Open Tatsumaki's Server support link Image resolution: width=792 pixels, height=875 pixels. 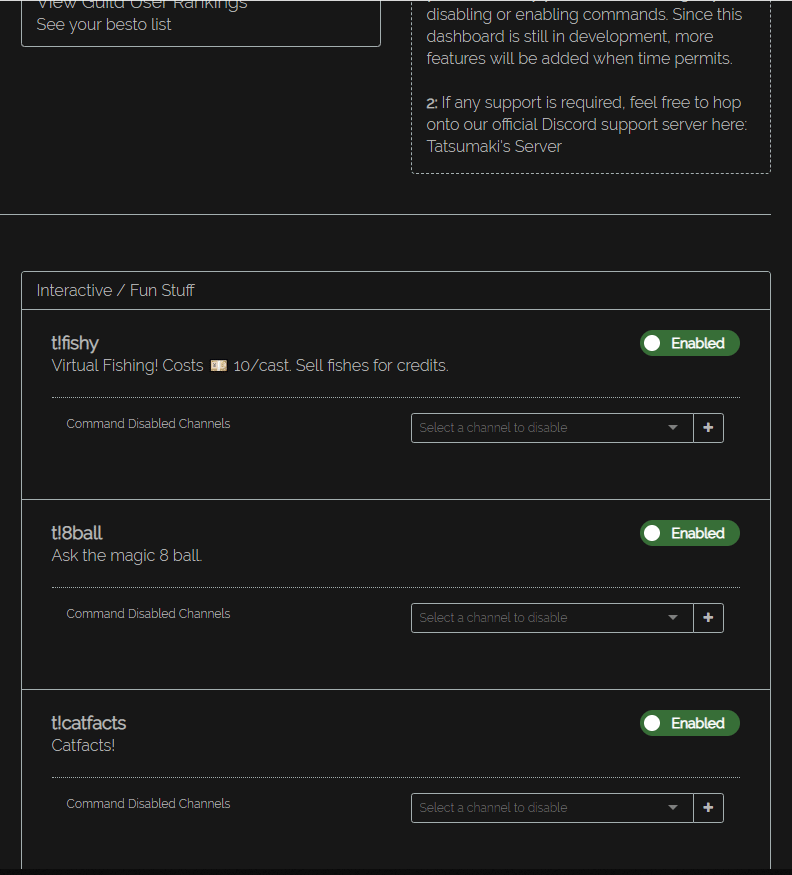(494, 147)
